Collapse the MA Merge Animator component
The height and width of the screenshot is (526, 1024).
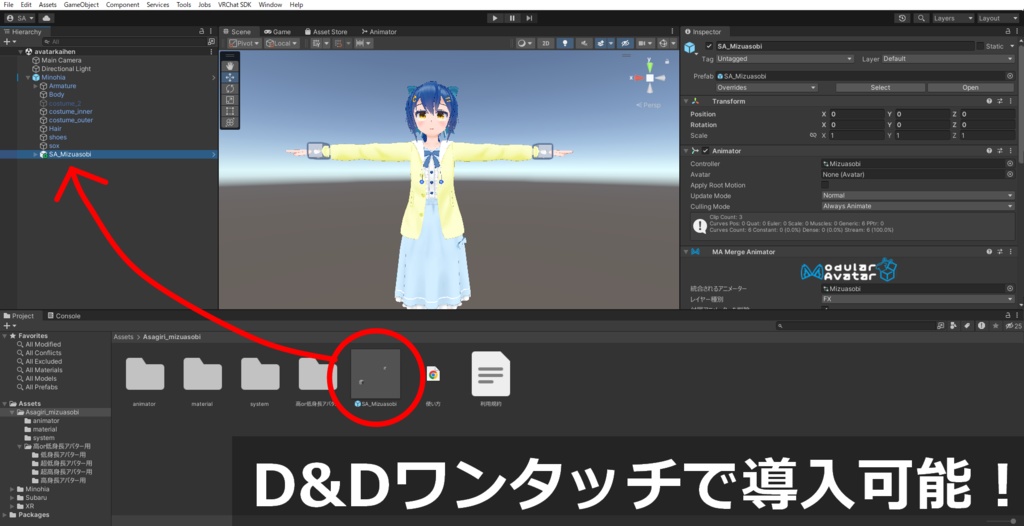click(x=686, y=252)
